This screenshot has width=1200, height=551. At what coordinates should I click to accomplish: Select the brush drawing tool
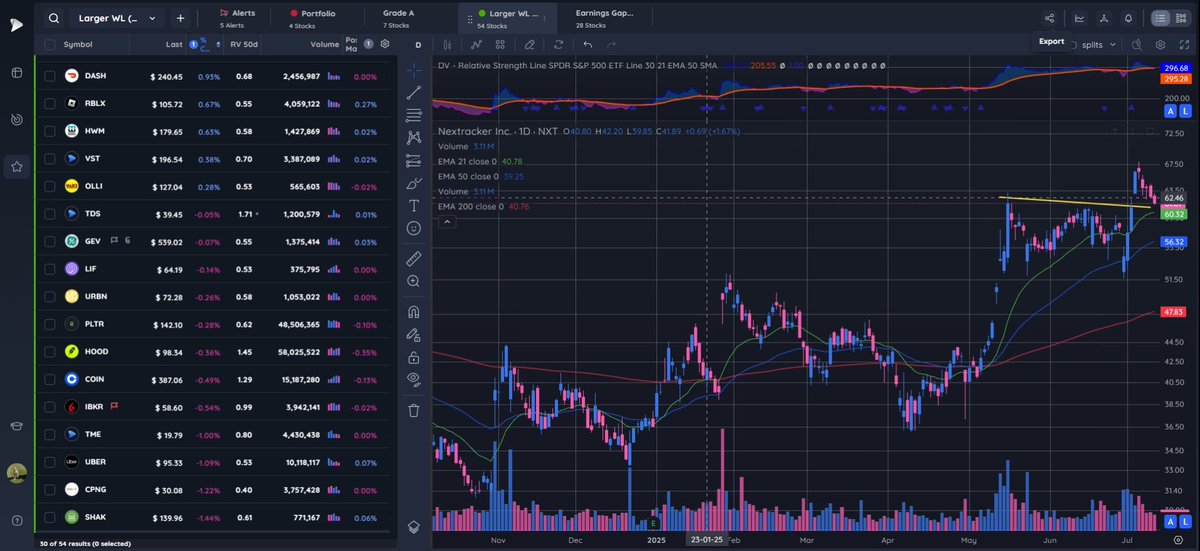coord(414,183)
